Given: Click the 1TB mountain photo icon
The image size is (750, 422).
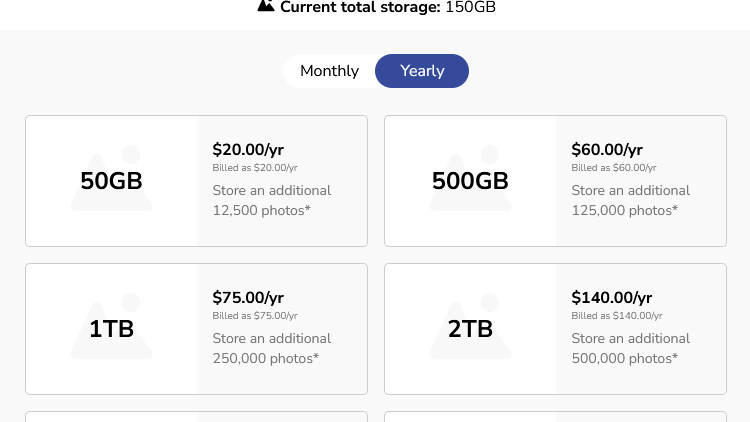Looking at the screenshot, I should tap(111, 326).
